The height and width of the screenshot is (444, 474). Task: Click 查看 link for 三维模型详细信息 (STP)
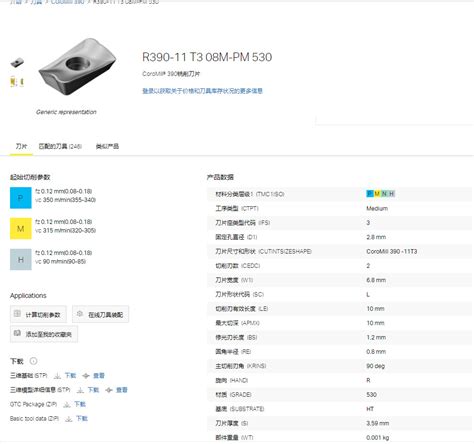[x=122, y=390]
